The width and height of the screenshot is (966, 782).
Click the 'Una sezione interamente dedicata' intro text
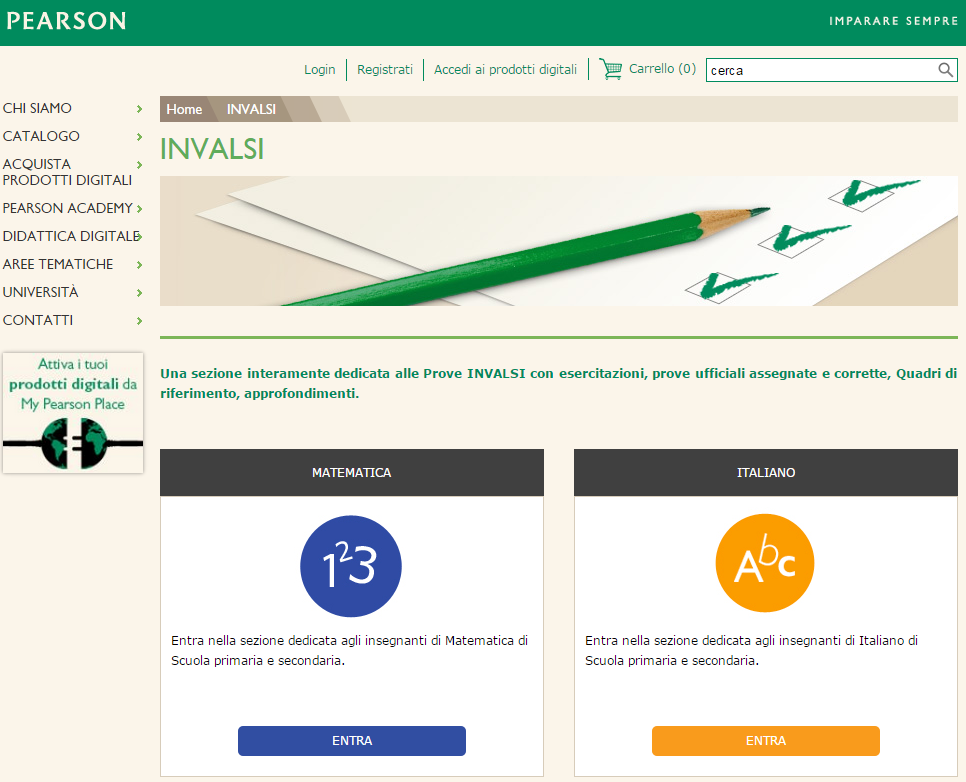(559, 383)
